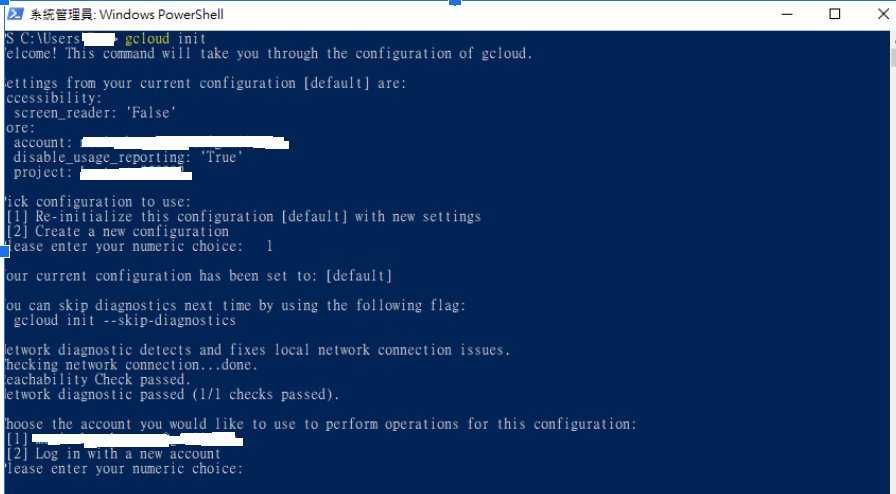Click 'Network diagnostic passed (1/1 checks passed)' line
Screen dimensions: 896x494
[x=171, y=395]
